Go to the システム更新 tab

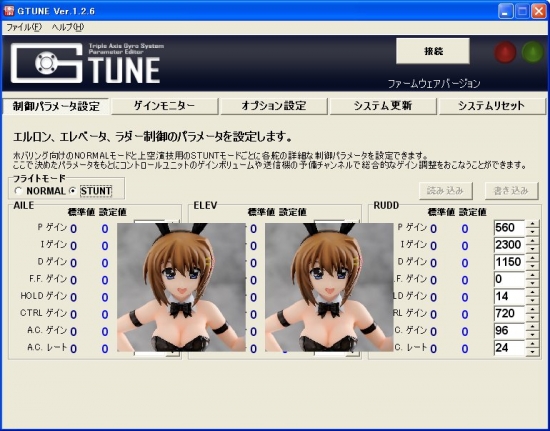click(383, 106)
